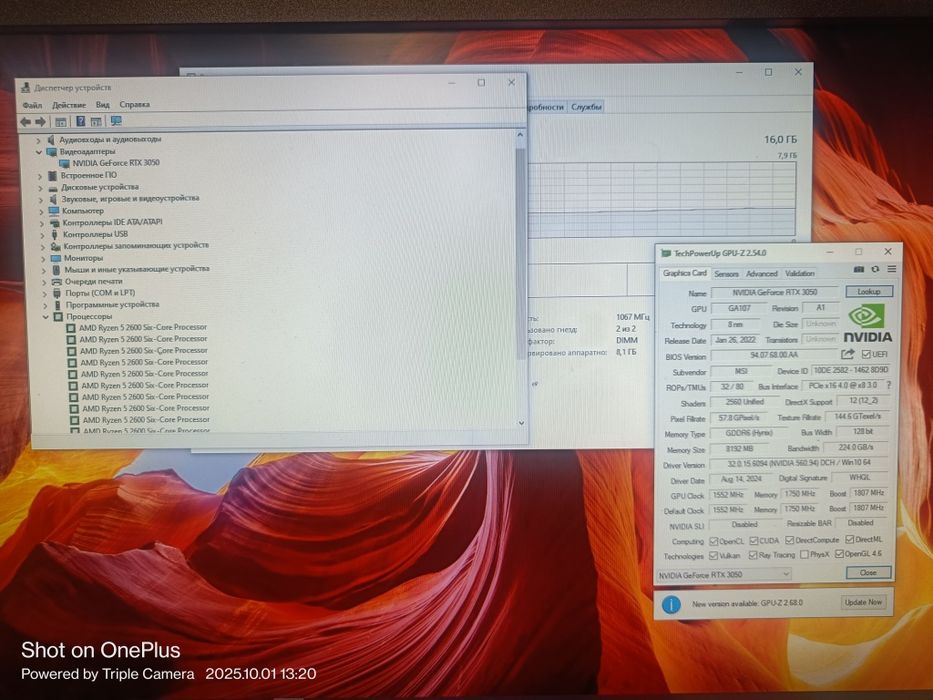The width and height of the screenshot is (933, 700).
Task: Collapse the Видеоадаптеры tree node
Action: point(38,152)
